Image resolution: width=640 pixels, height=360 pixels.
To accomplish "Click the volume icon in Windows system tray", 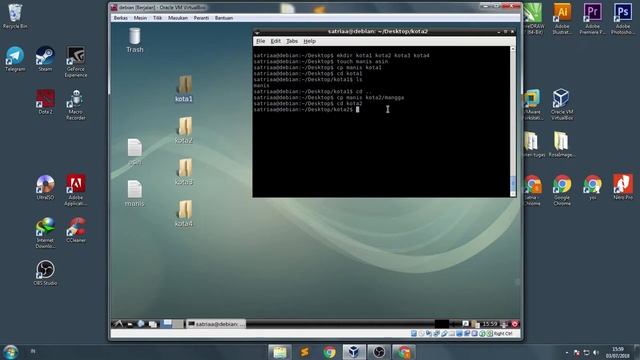I will click(596, 352).
